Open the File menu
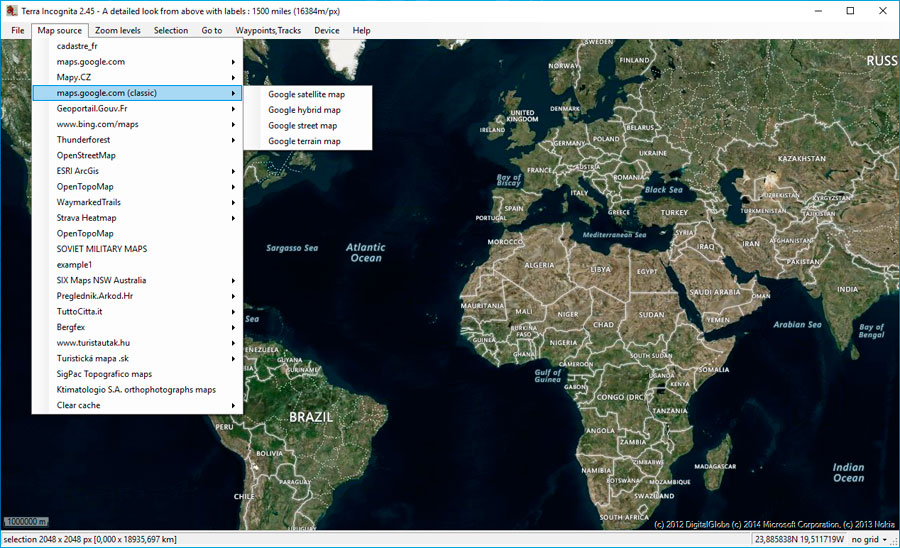The image size is (900, 548). (18, 30)
